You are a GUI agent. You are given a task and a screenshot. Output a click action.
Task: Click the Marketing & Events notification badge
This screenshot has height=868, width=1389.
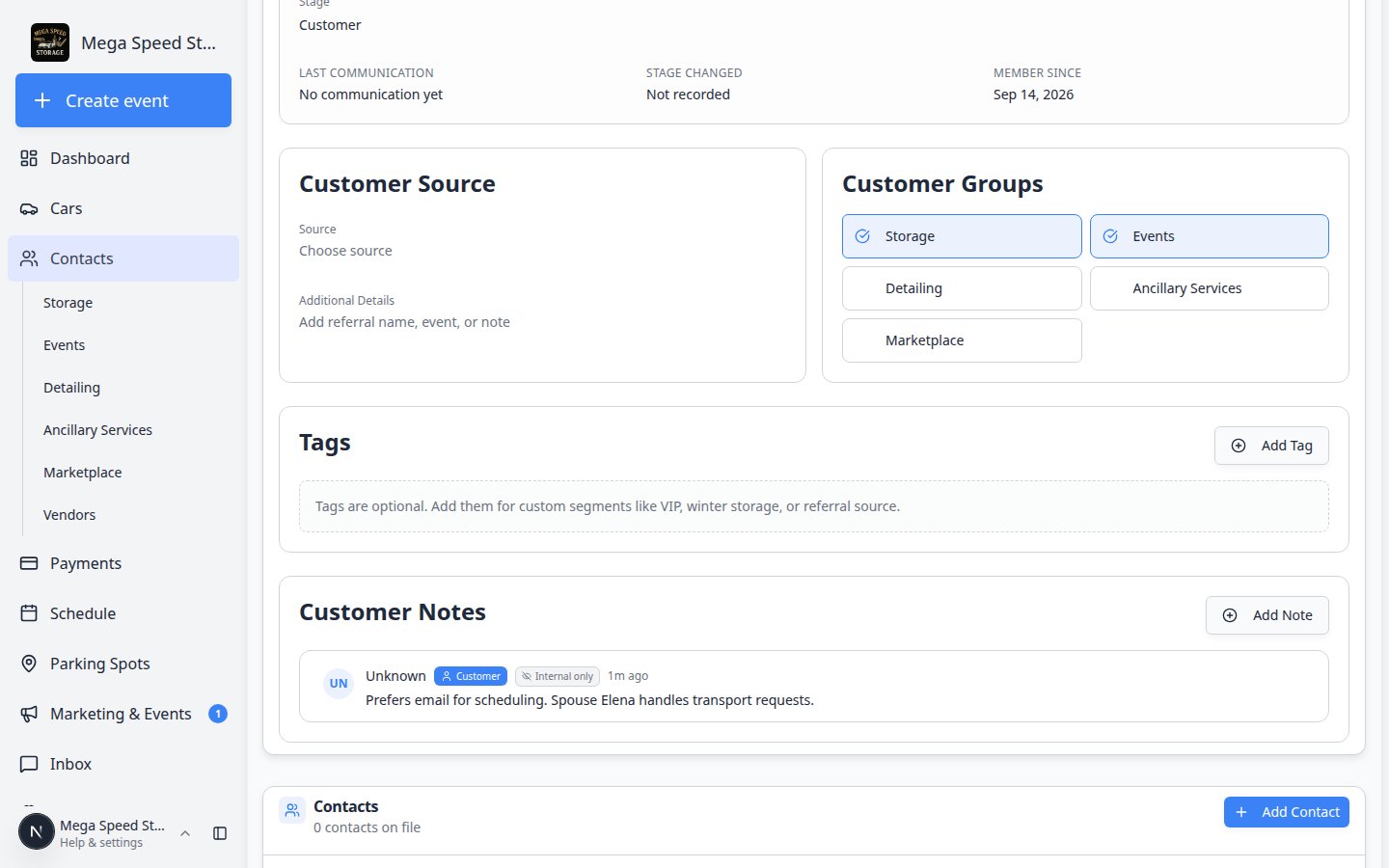tap(218, 714)
